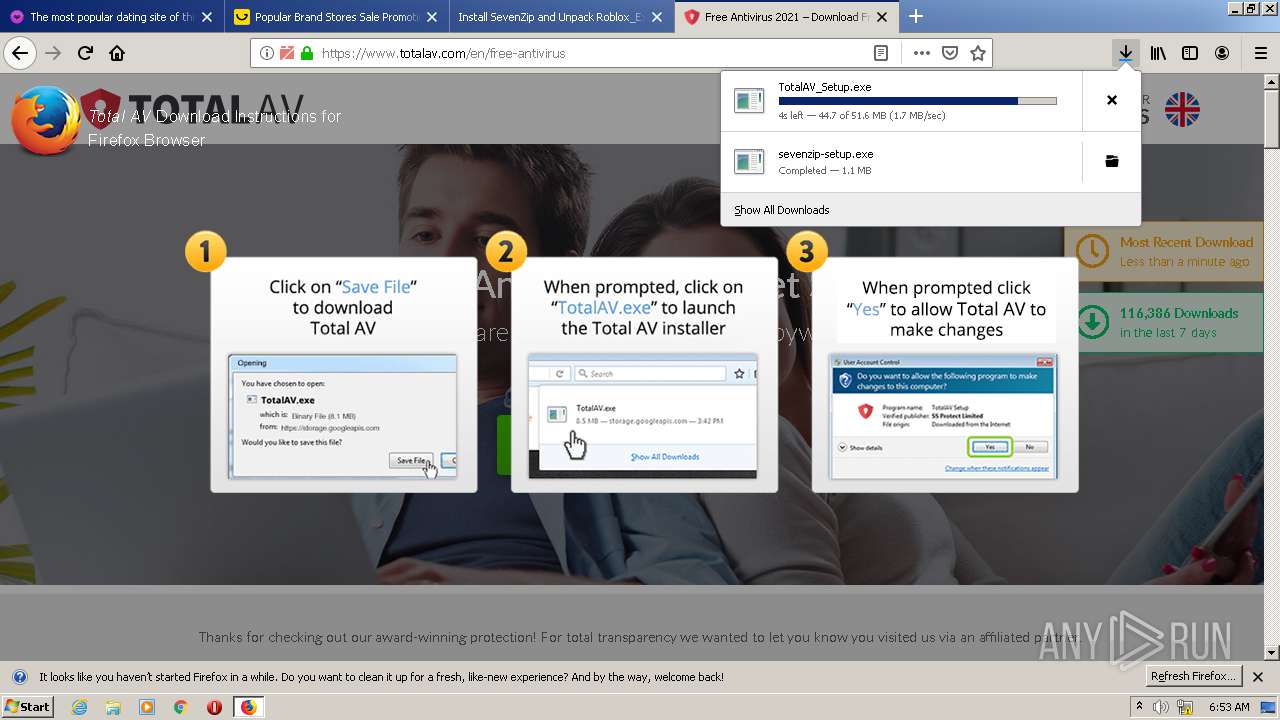The width and height of the screenshot is (1280, 720).
Task: Bookmark this page with the star
Action: pyautogui.click(x=978, y=53)
